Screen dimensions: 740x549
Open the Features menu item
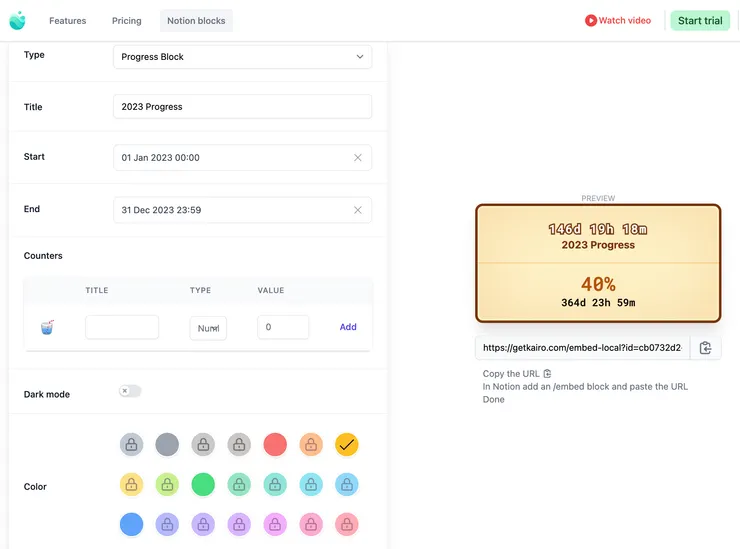[x=67, y=21]
